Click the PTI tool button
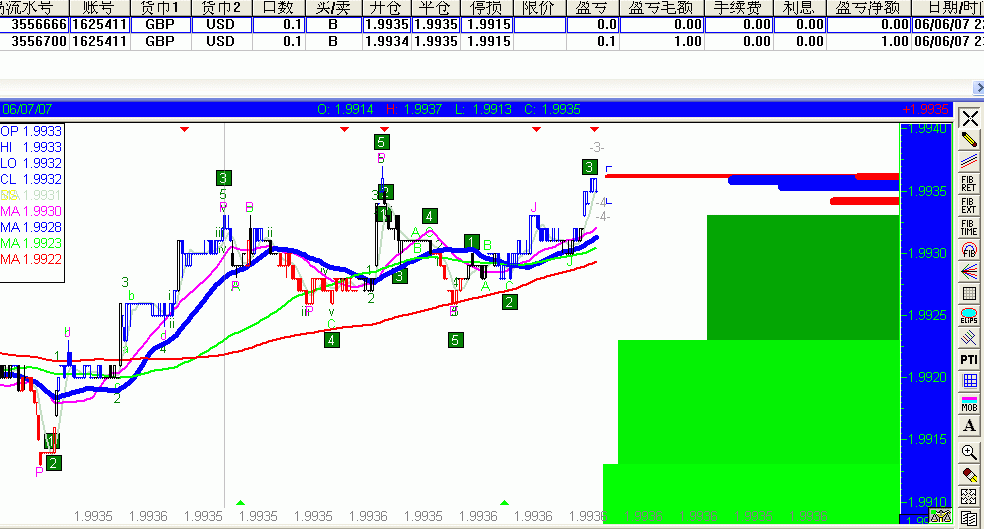Image resolution: width=984 pixels, height=529 pixels. coord(970,360)
